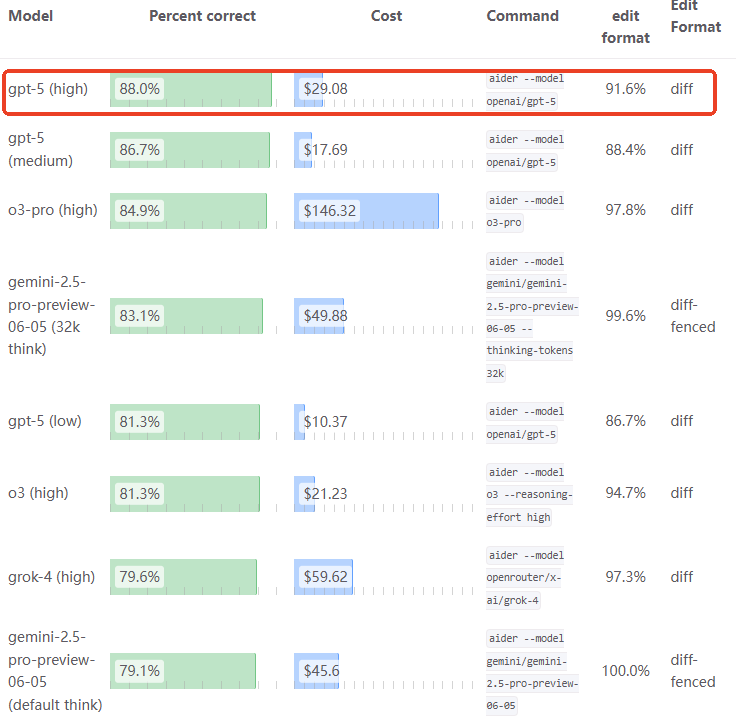The image size is (736, 725).
Task: Click the 84.9% percent correct bar
Action: 188,211
